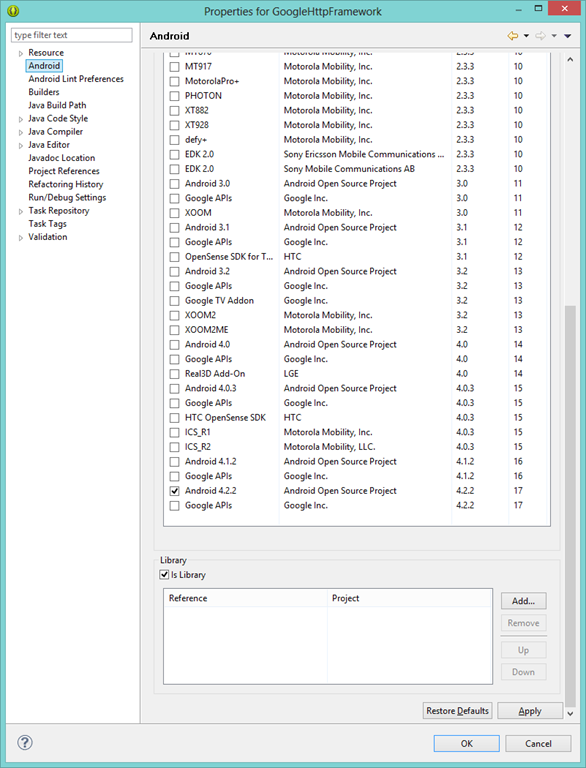Image resolution: width=586 pixels, height=768 pixels.
Task: Expand the Java Compiler node
Action: (x=21, y=132)
